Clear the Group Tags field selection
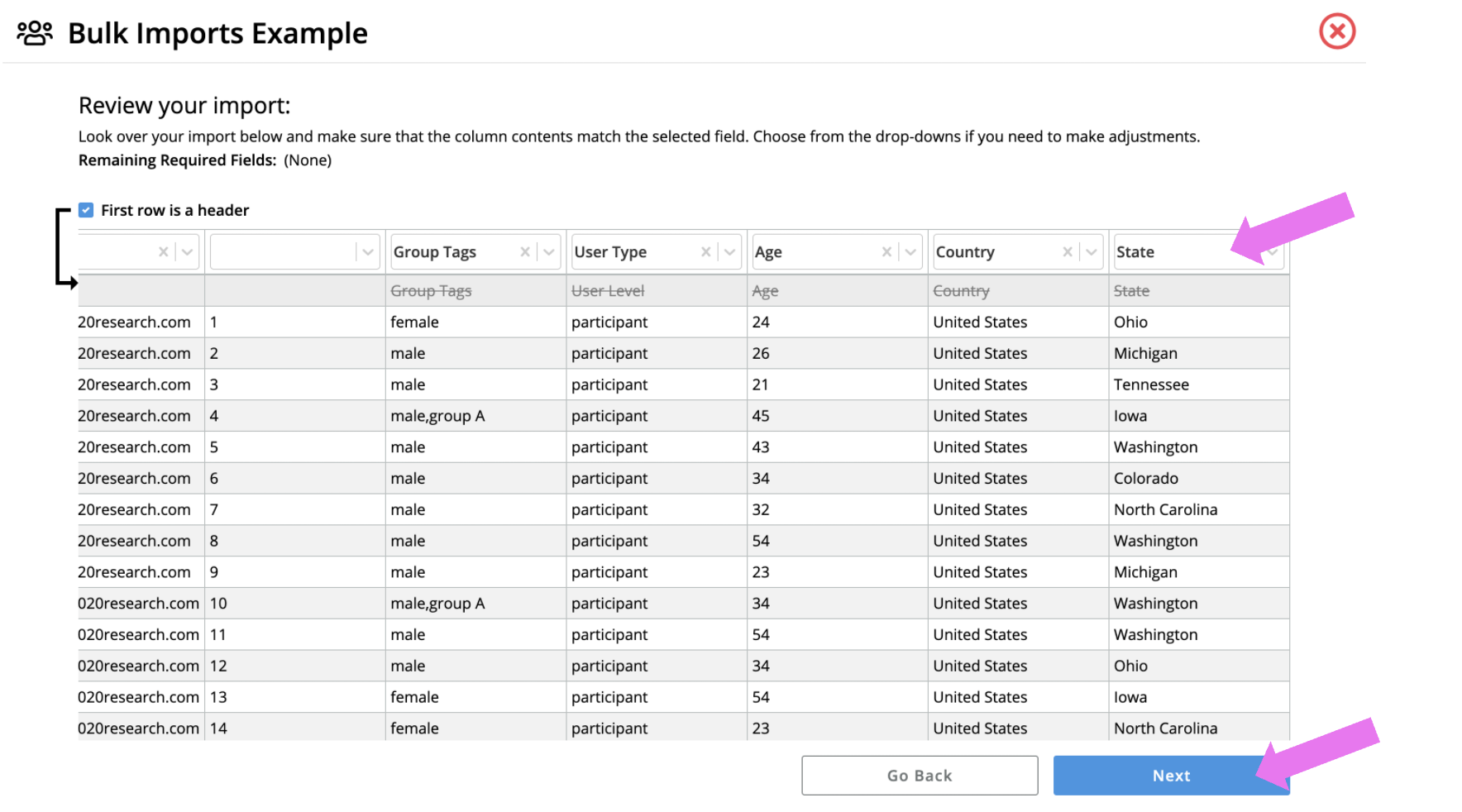Viewport: 1462px width, 812px height. (x=525, y=252)
